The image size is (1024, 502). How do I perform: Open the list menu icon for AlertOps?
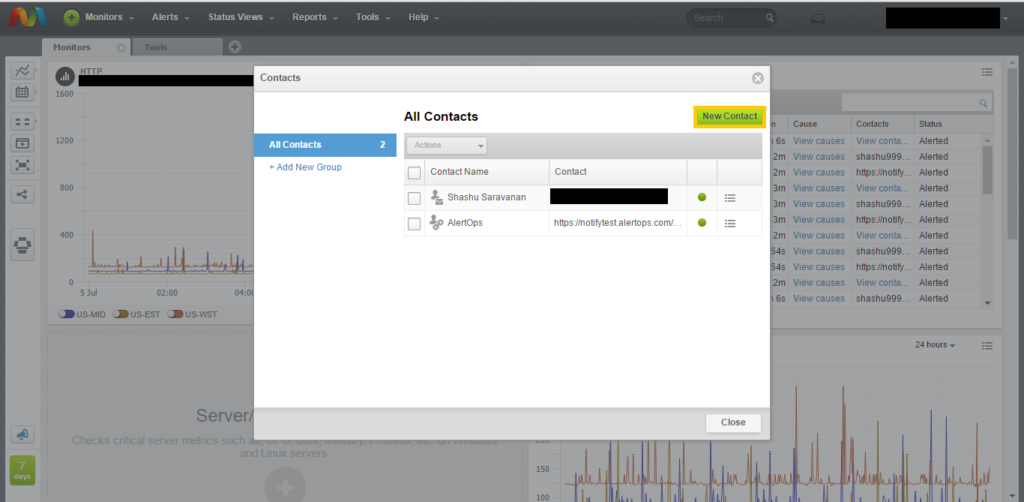[x=730, y=223]
